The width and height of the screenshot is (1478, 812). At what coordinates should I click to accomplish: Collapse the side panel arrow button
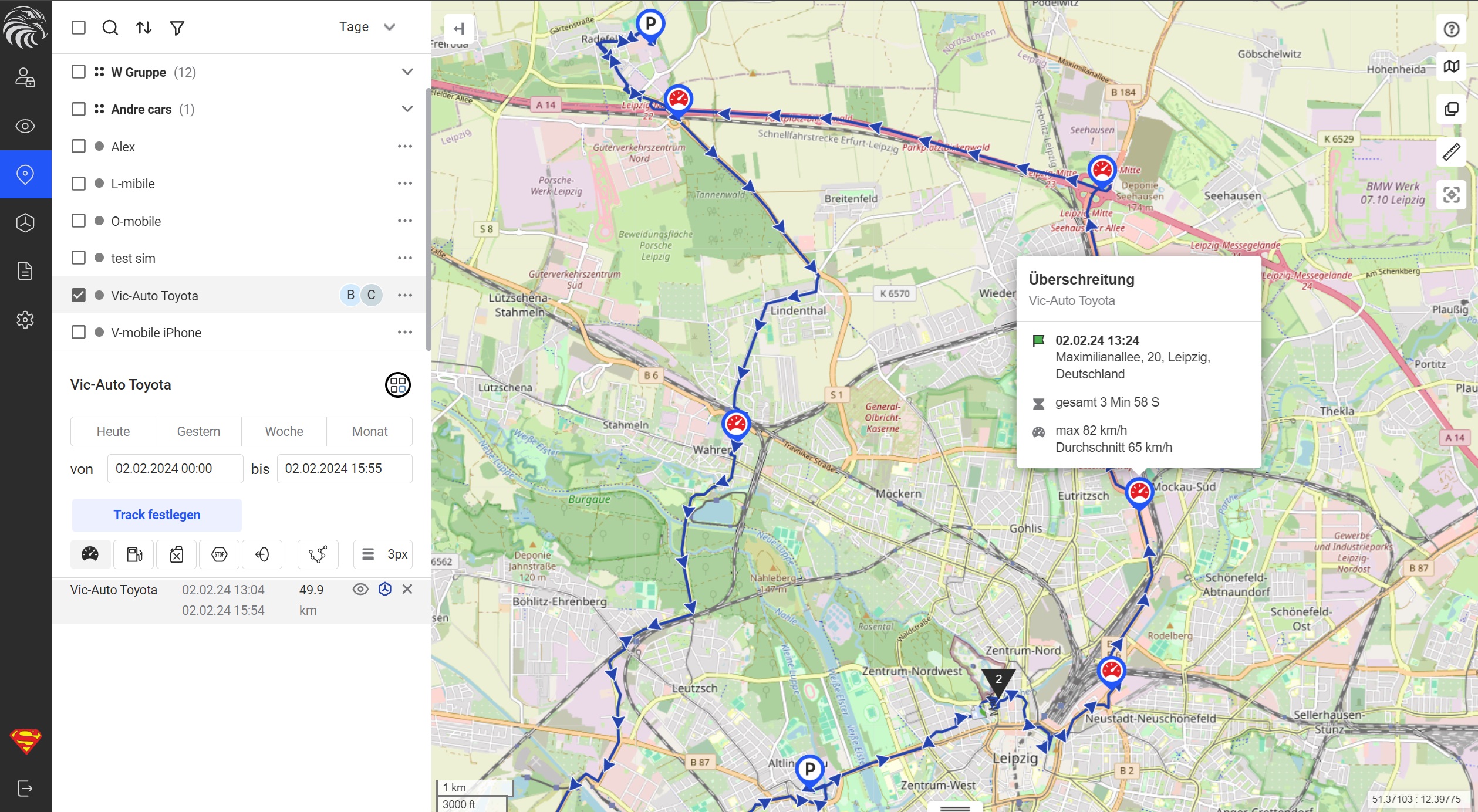(x=459, y=28)
